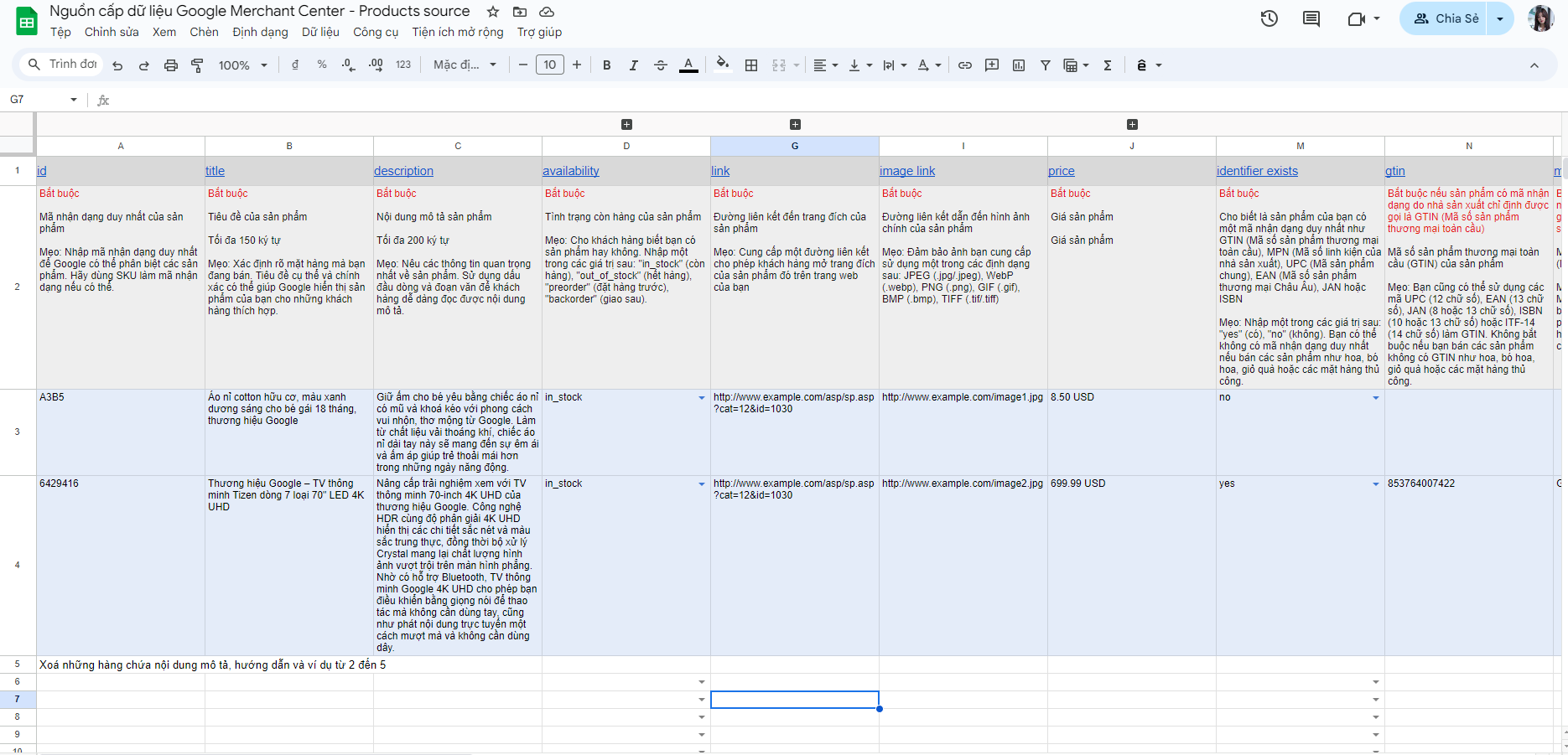Apply bold formatting
The image size is (1568, 755).
point(607,65)
